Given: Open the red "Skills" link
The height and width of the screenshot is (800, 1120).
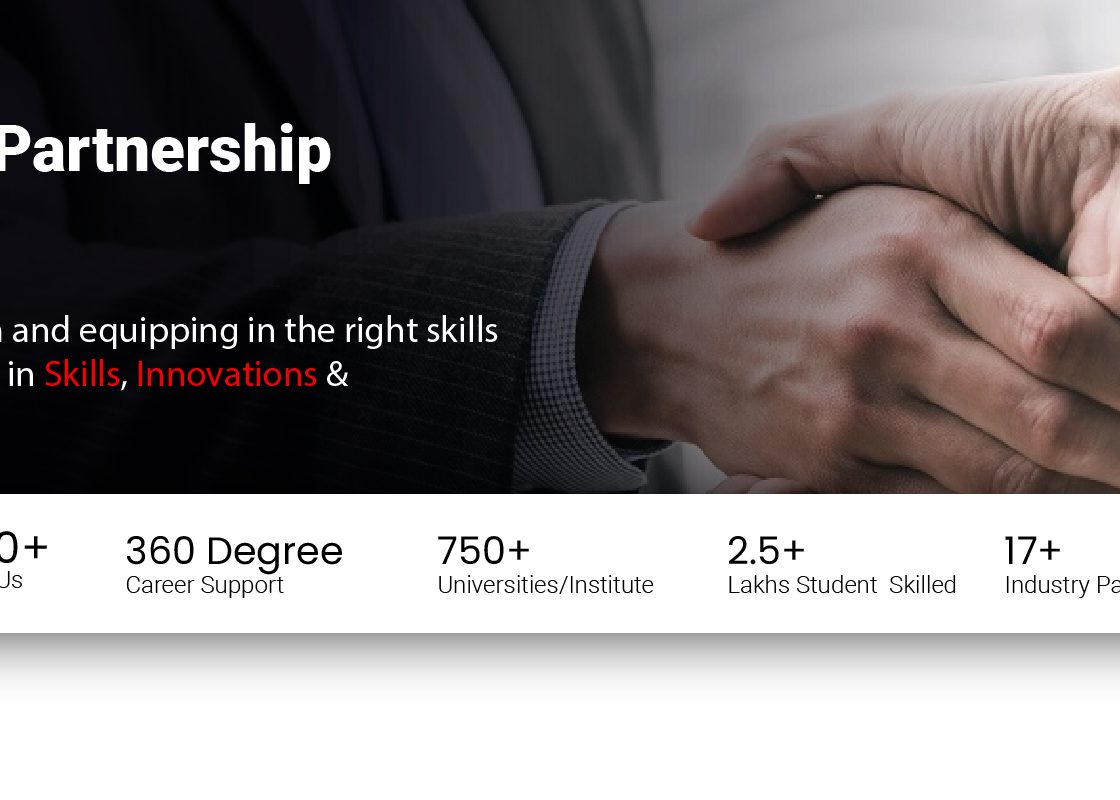Looking at the screenshot, I should click(82, 375).
